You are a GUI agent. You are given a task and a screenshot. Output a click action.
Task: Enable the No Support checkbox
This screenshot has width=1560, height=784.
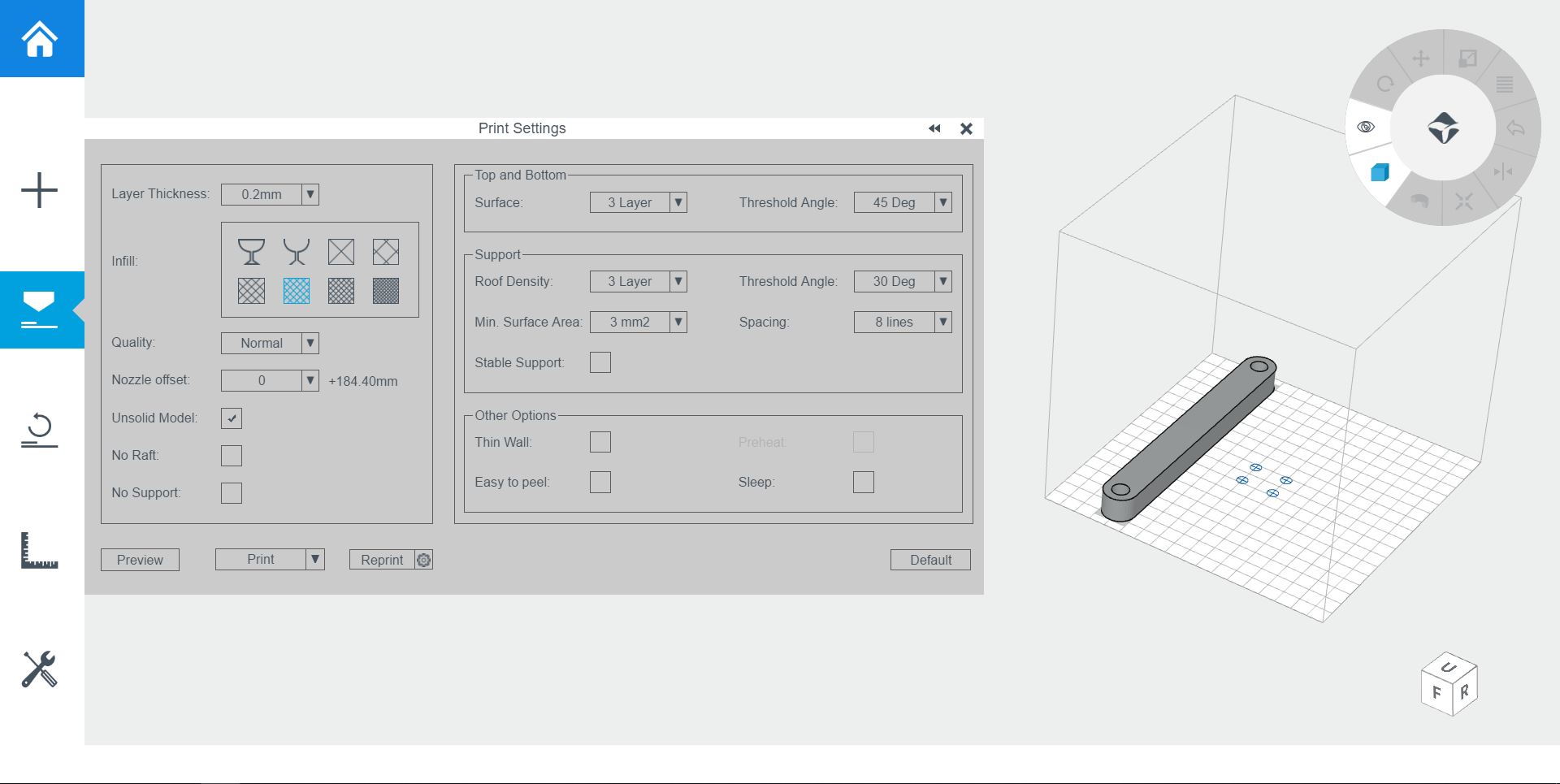(232, 493)
